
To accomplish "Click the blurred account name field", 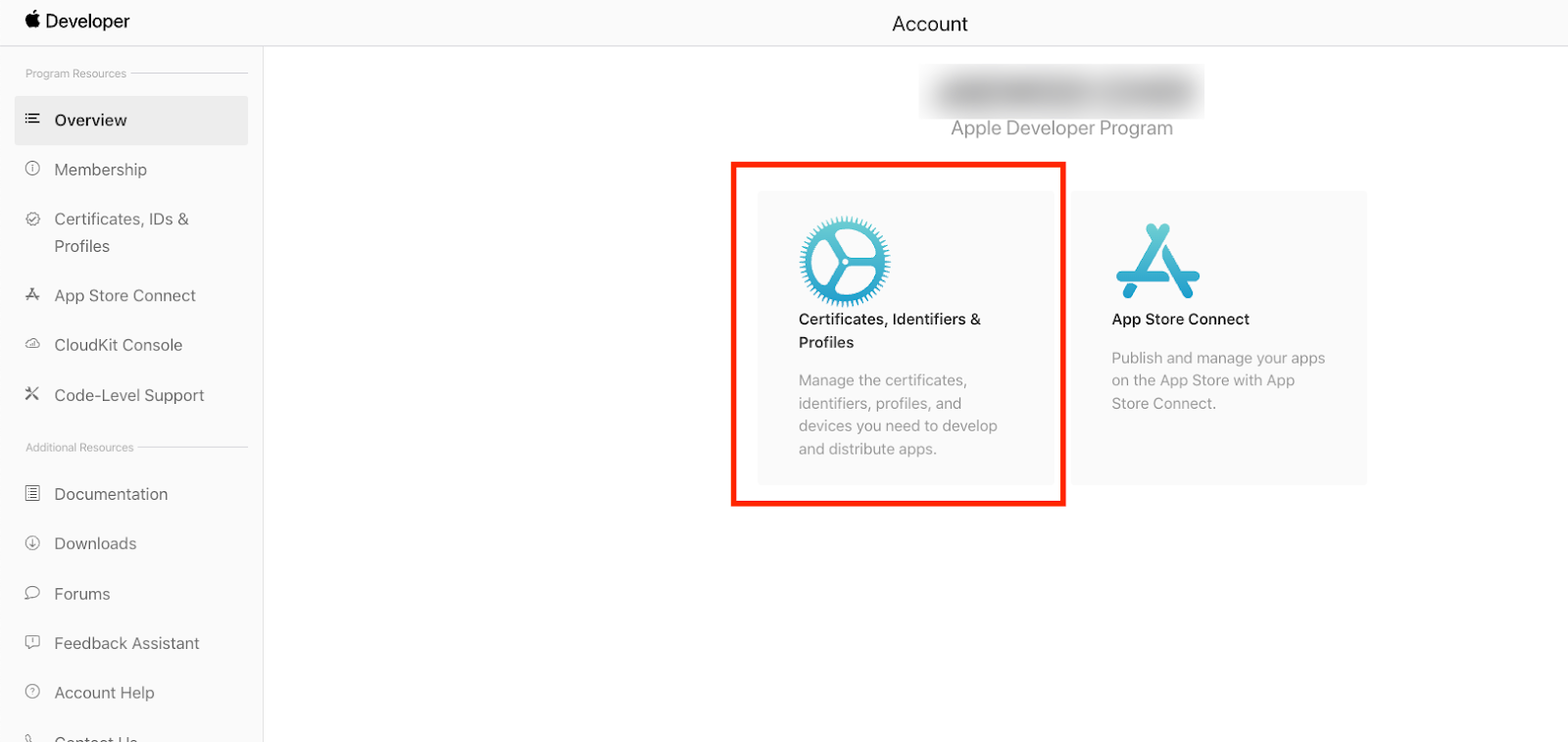I will point(1062,92).
